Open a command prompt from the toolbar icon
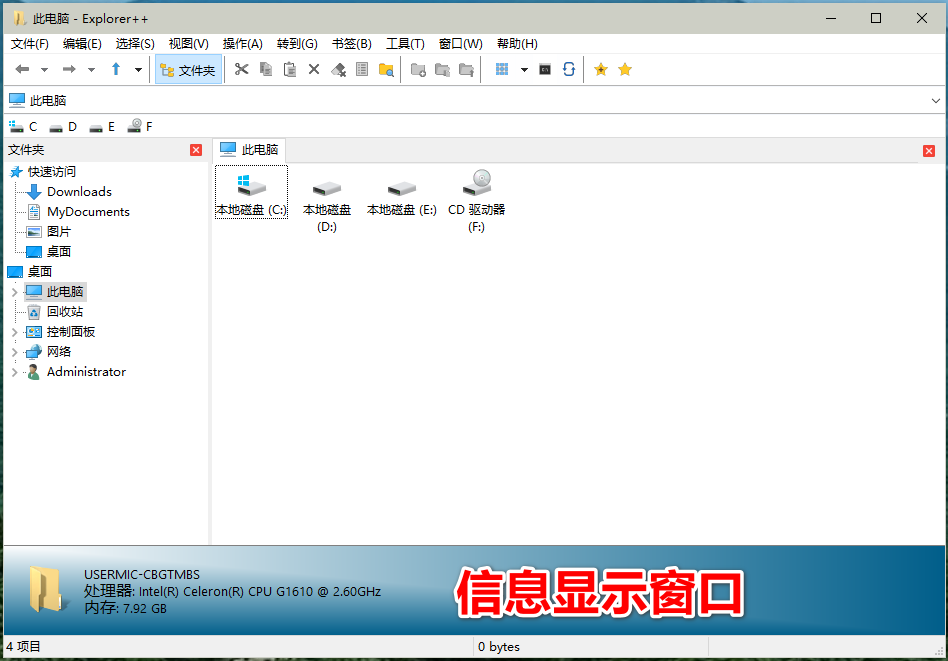 coord(546,69)
